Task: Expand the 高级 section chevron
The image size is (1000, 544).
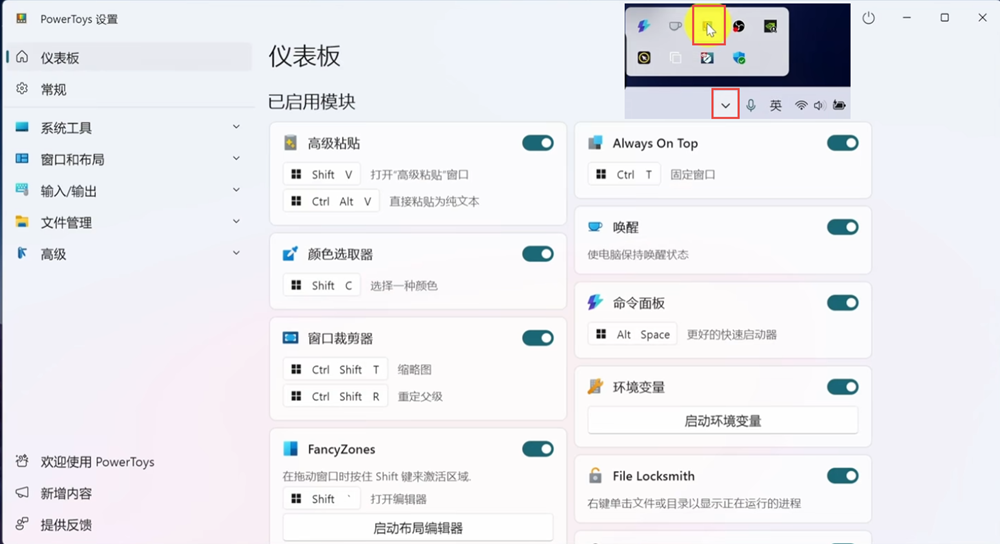Action: [236, 253]
